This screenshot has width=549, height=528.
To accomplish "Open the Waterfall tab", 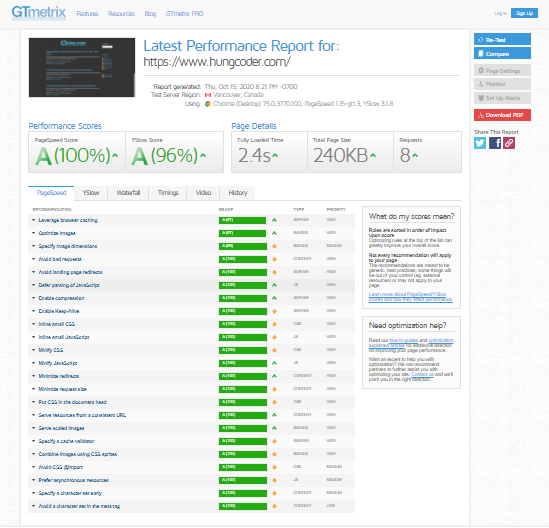I will coord(128,193).
